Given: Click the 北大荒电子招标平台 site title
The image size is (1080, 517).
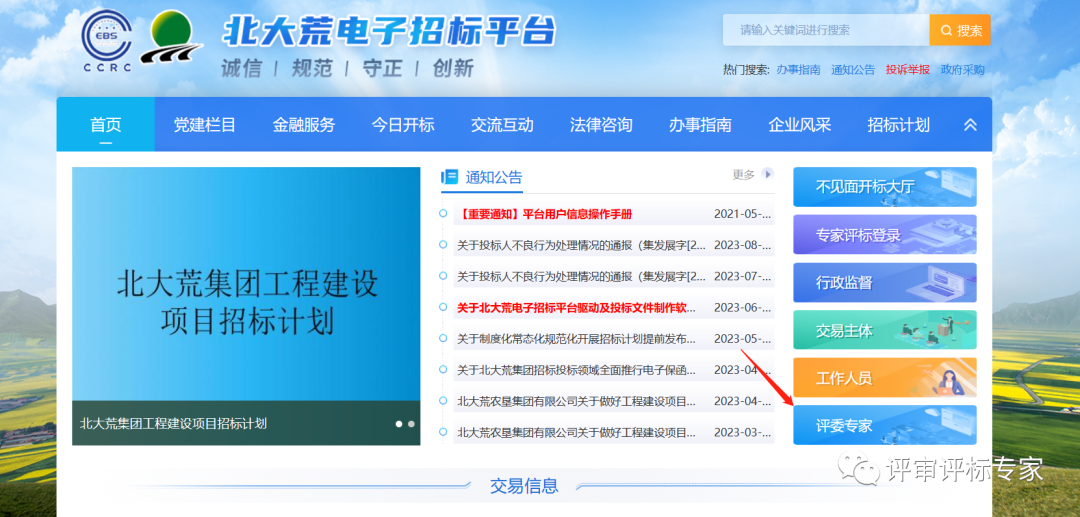Looking at the screenshot, I should pyautogui.click(x=389, y=30).
